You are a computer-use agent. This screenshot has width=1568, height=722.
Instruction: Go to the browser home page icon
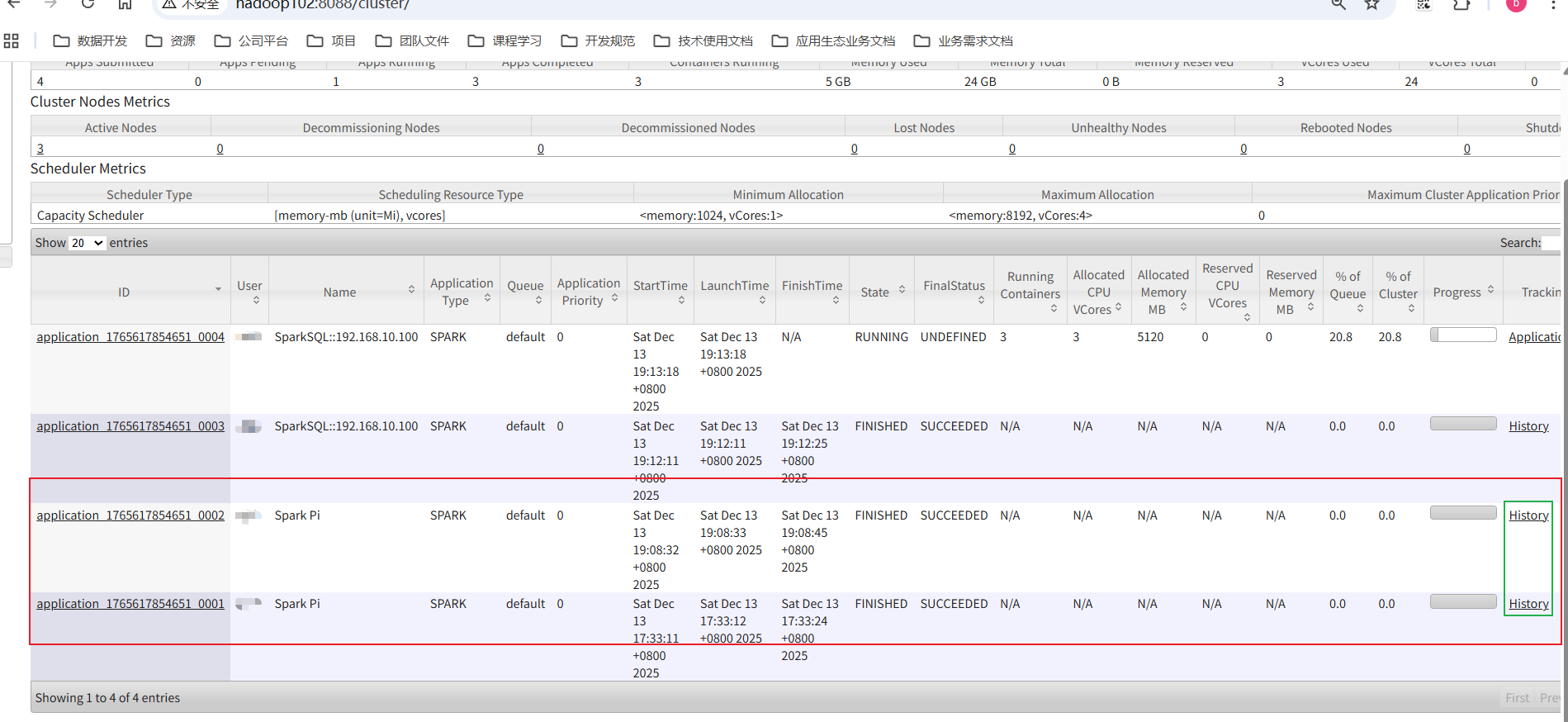point(125,4)
